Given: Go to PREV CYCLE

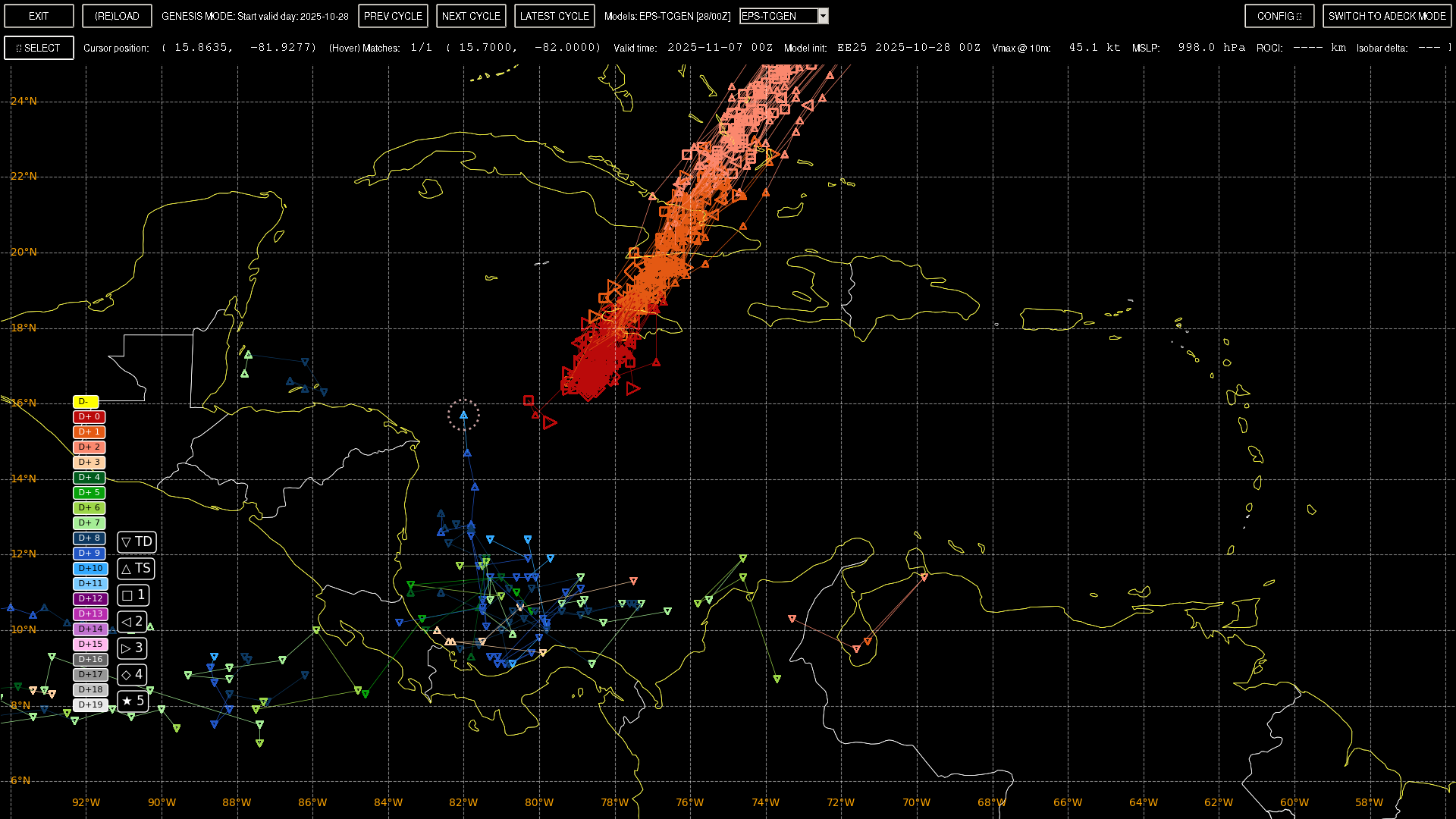Looking at the screenshot, I should (x=393, y=16).
